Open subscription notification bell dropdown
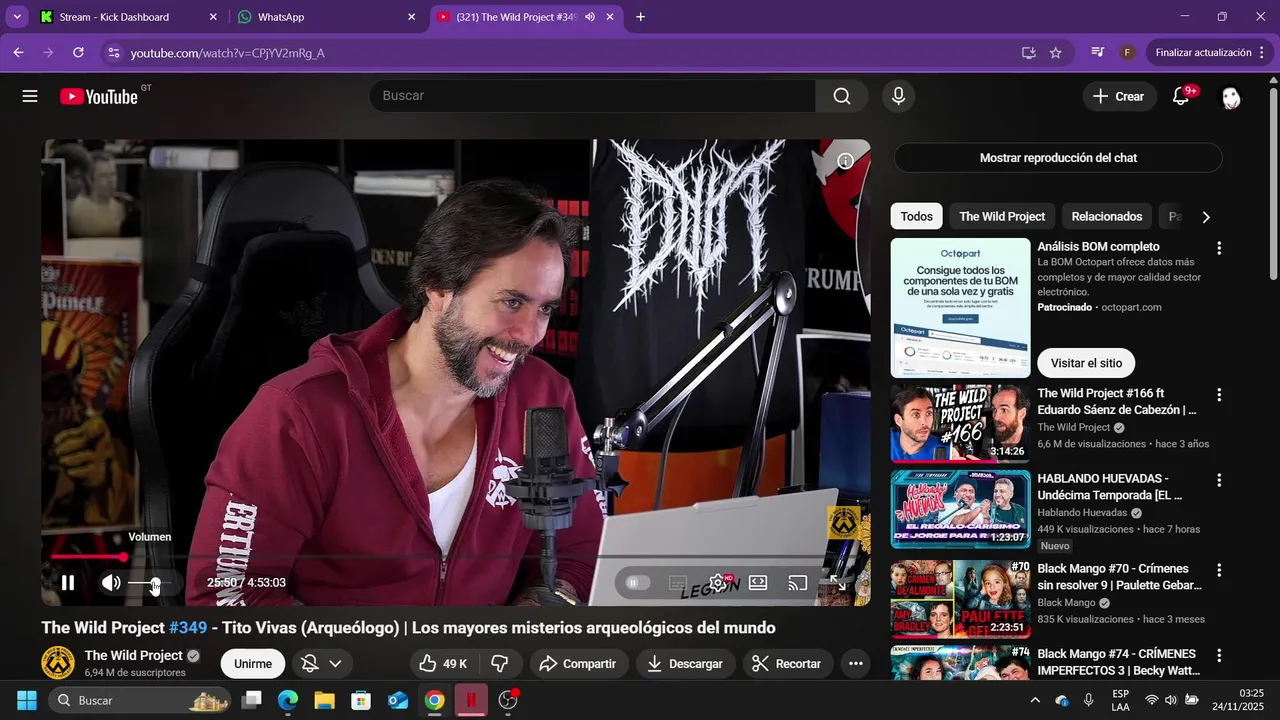The height and width of the screenshot is (720, 1280). [x=322, y=664]
